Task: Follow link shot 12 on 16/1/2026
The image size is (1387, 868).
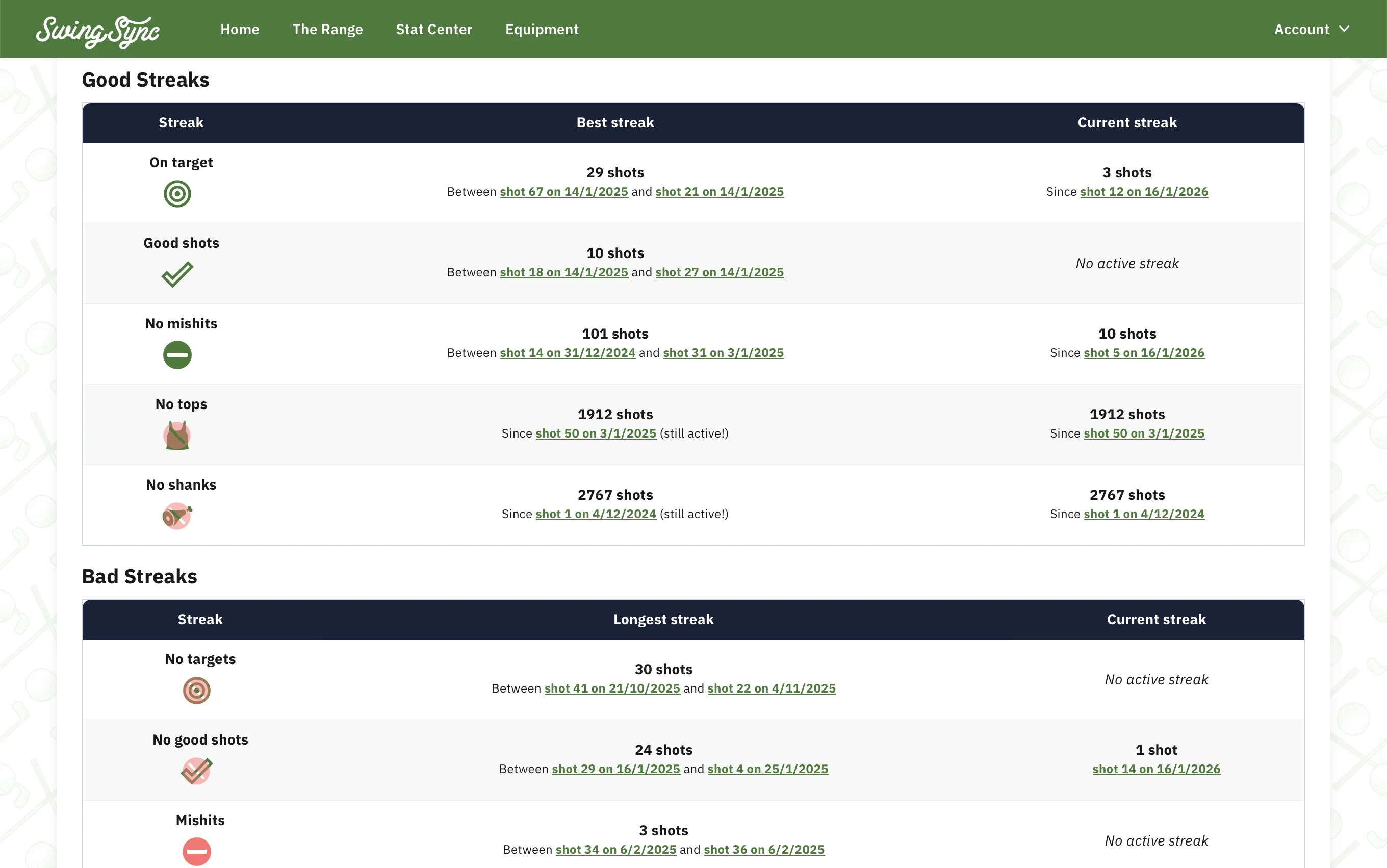Action: 1144,192
